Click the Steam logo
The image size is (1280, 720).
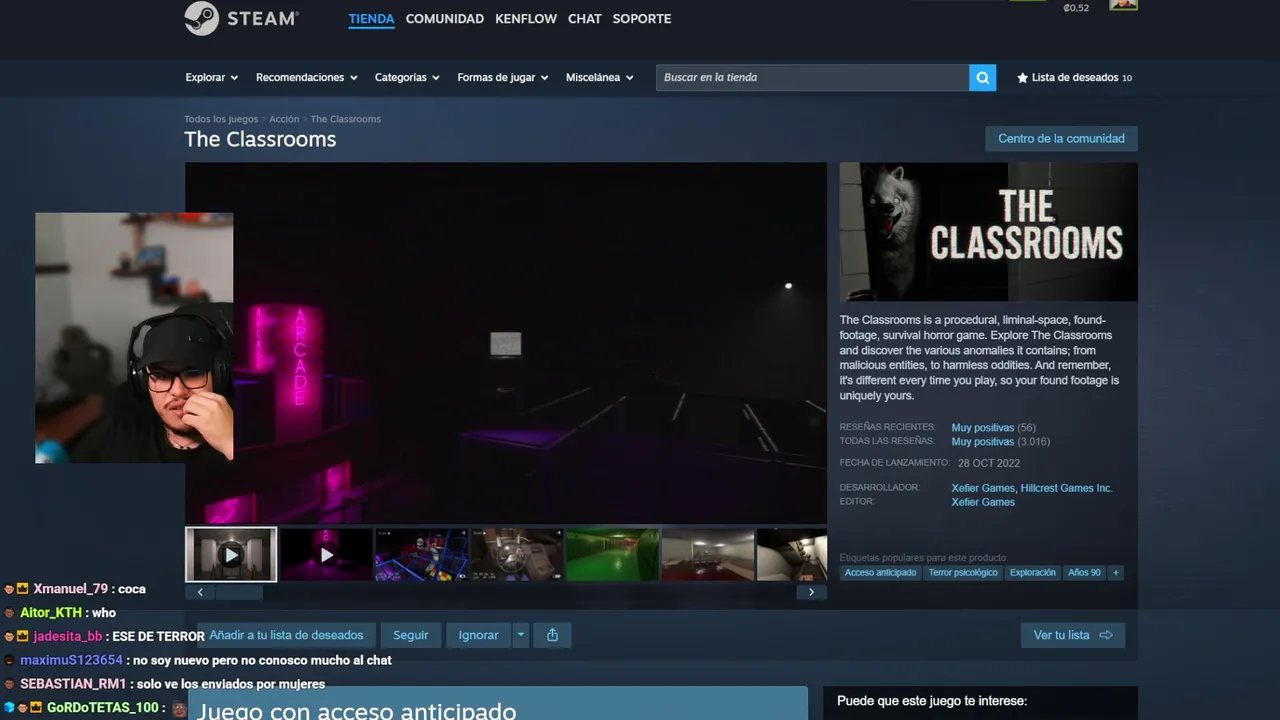pyautogui.click(x=242, y=18)
